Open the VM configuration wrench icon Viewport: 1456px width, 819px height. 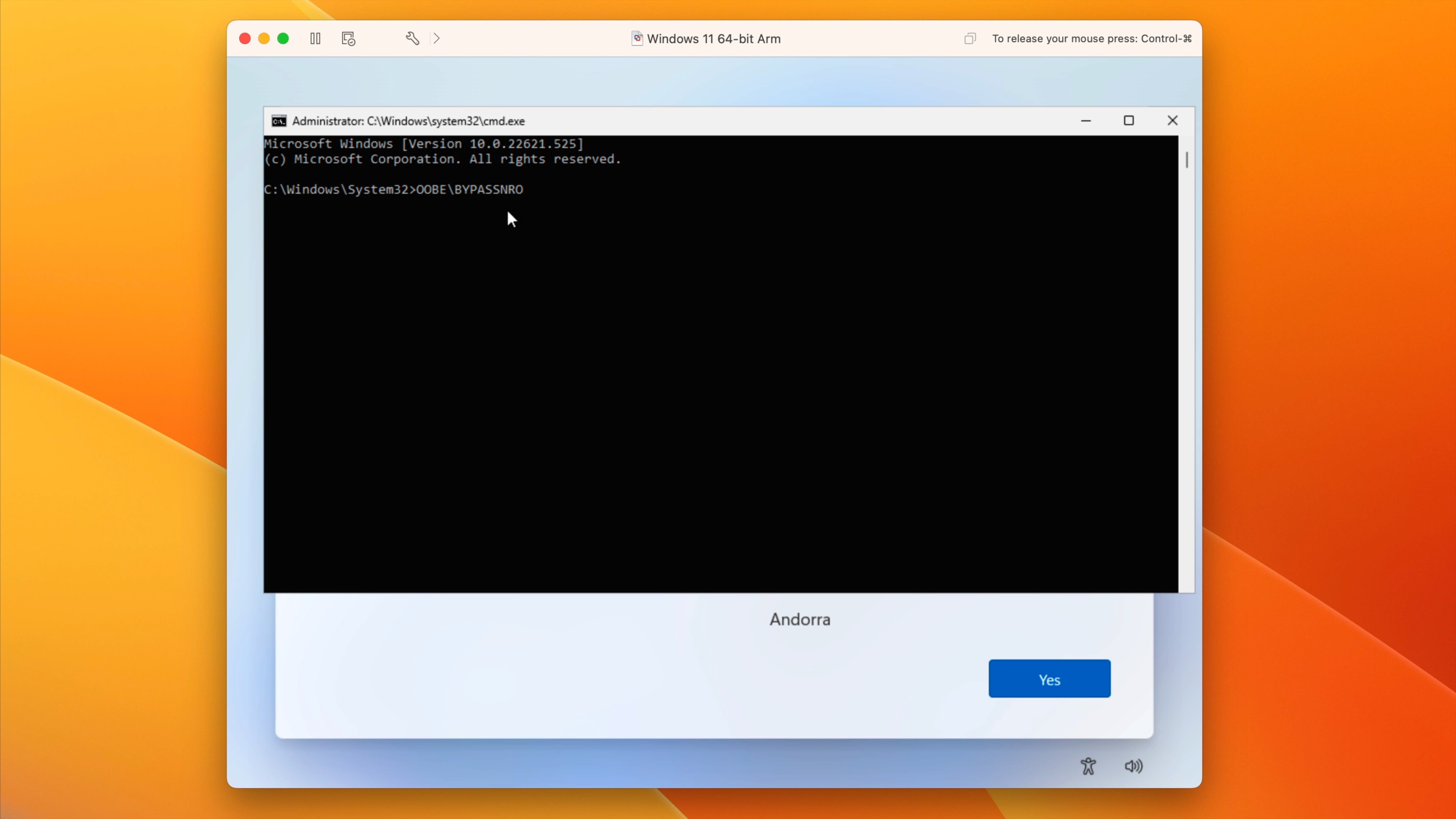click(x=413, y=38)
